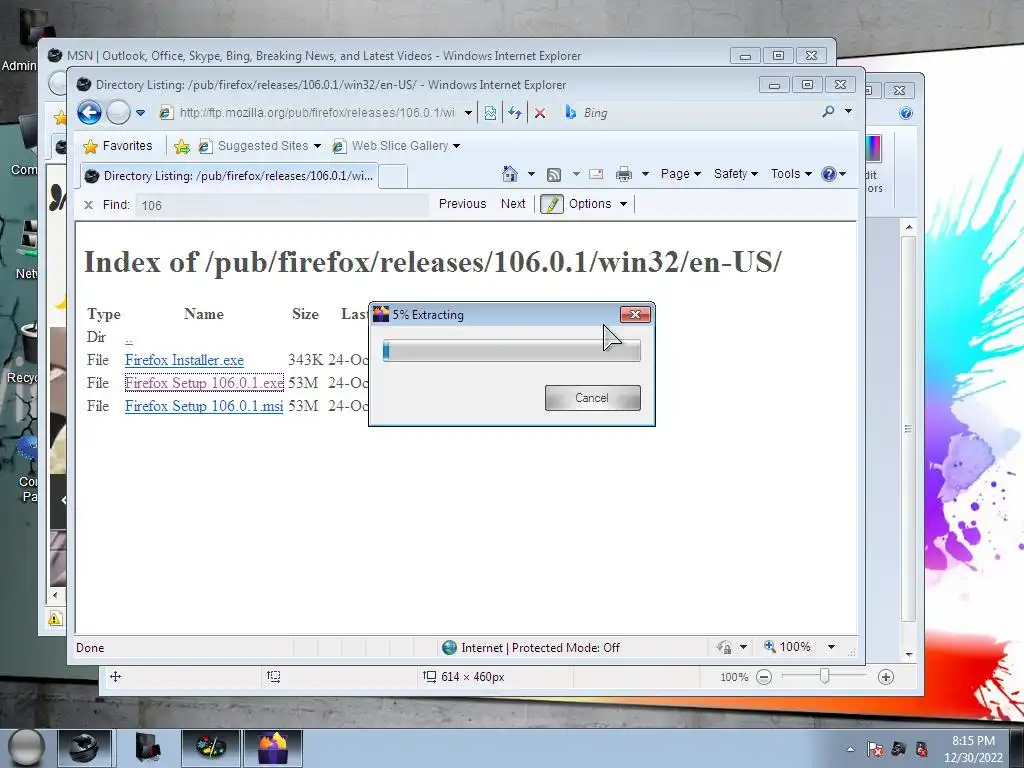Open the Find bar Options dropdown
Viewport: 1024px width, 768px height.
click(598, 204)
